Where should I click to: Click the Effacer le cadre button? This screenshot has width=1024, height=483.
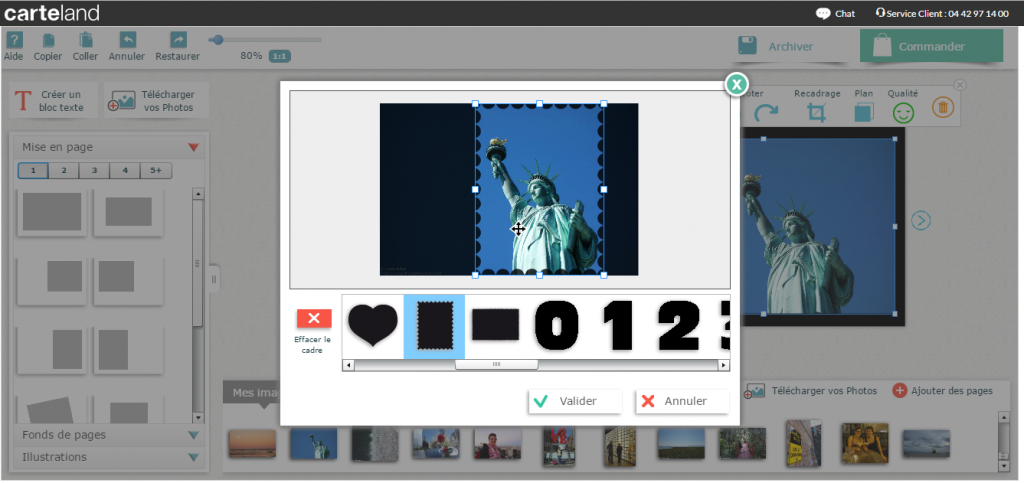point(313,319)
